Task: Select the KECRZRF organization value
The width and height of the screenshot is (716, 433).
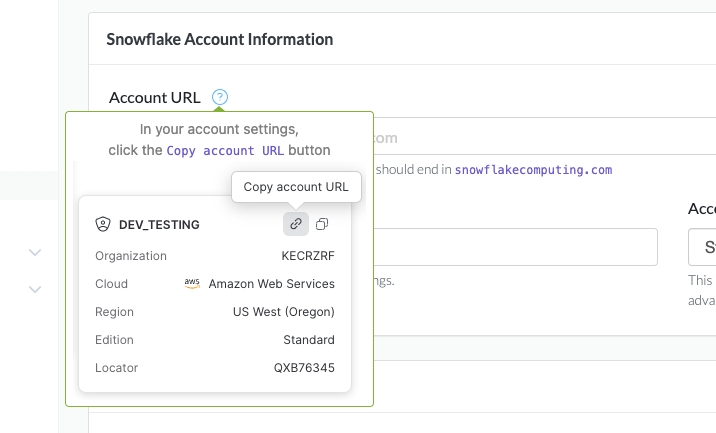Action: click(x=308, y=256)
